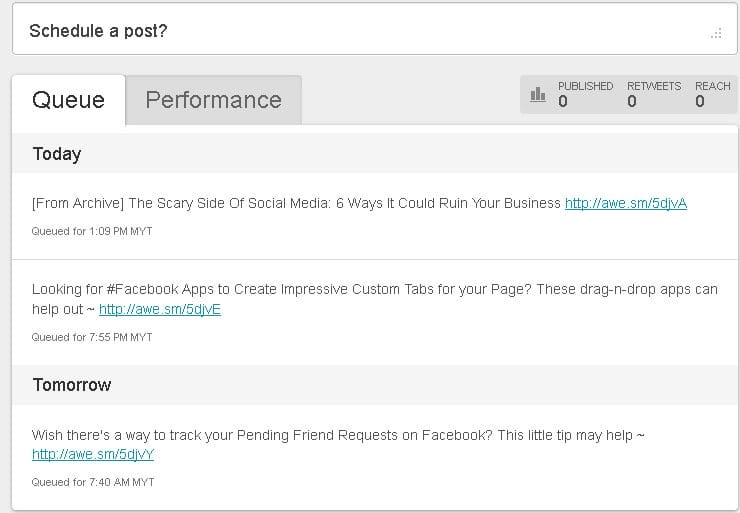Click the 'Queued for 7:40 AM MYT' timestamp
Image resolution: width=740 pixels, height=513 pixels.
93,482
